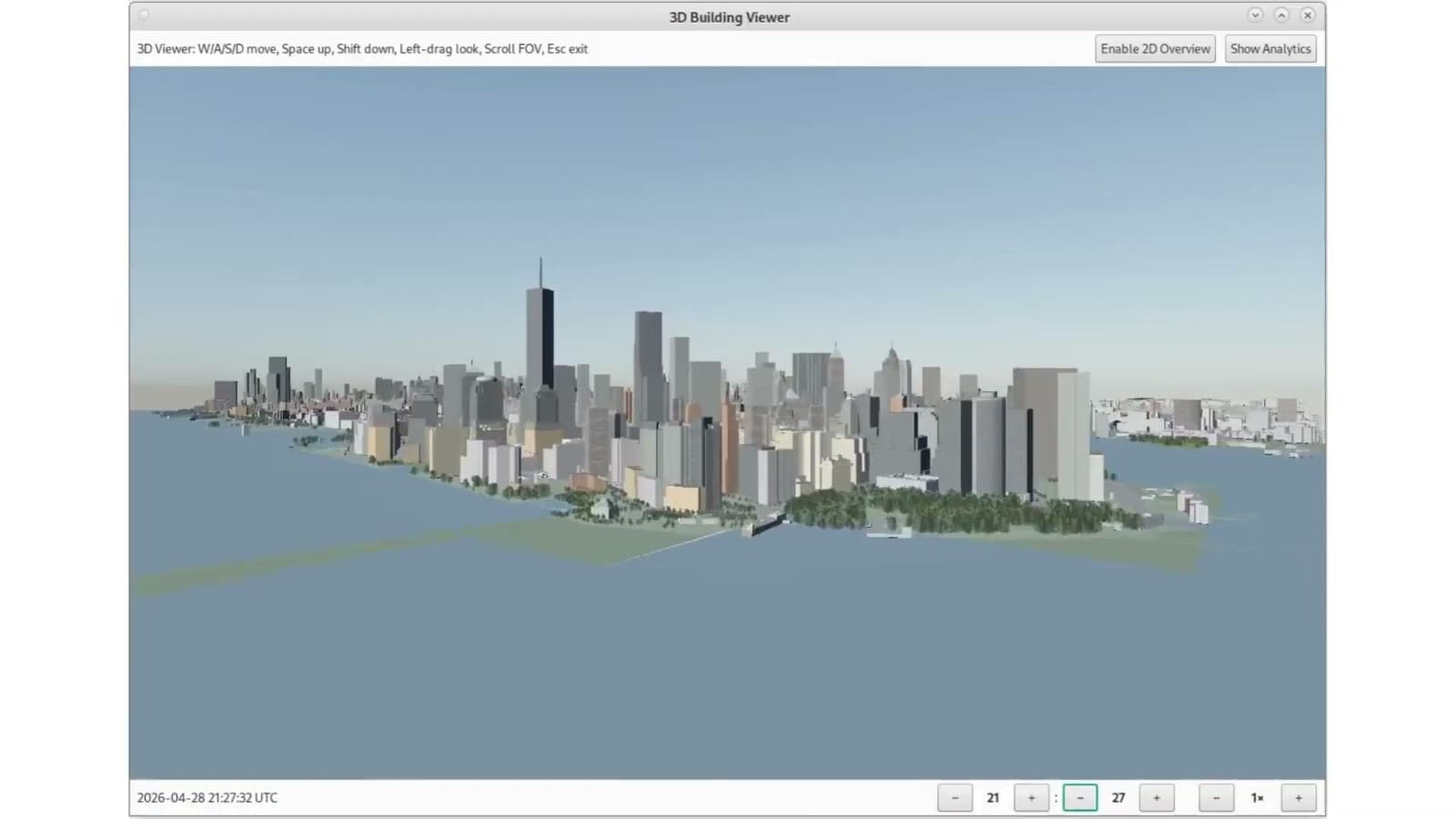Click the Enable 2D Overview button

[1155, 49]
